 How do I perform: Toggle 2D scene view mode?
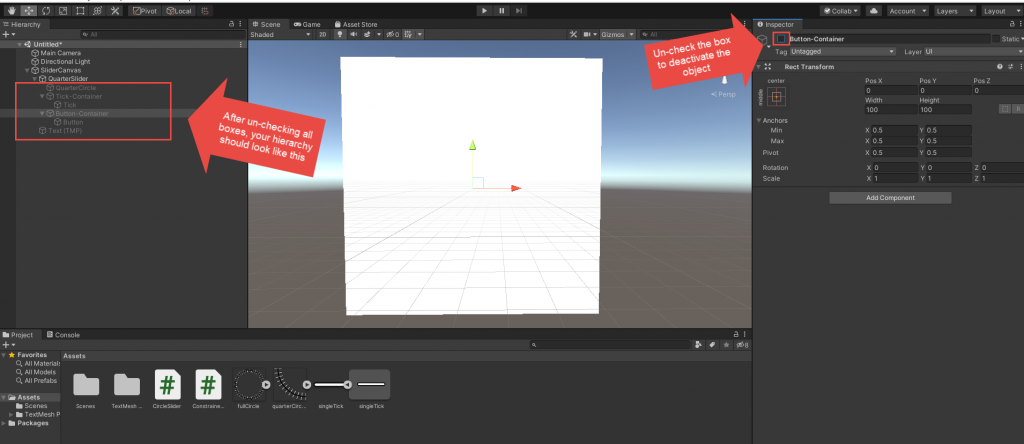(323, 35)
